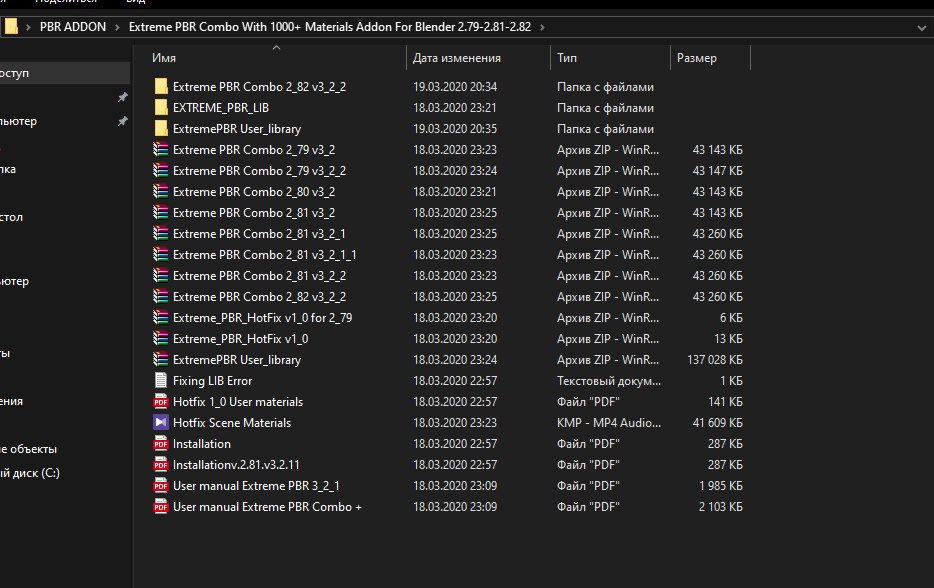Open the Вид ribbon tab
934x588 pixels.
tap(135, 2)
